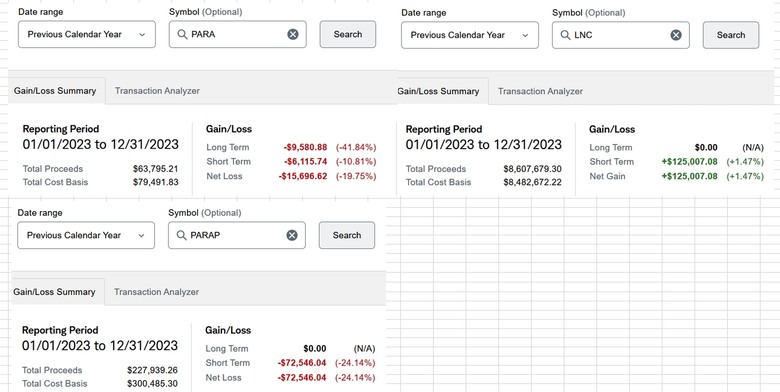Search for PARA symbol results
This screenshot has height=392, width=780.
click(348, 34)
